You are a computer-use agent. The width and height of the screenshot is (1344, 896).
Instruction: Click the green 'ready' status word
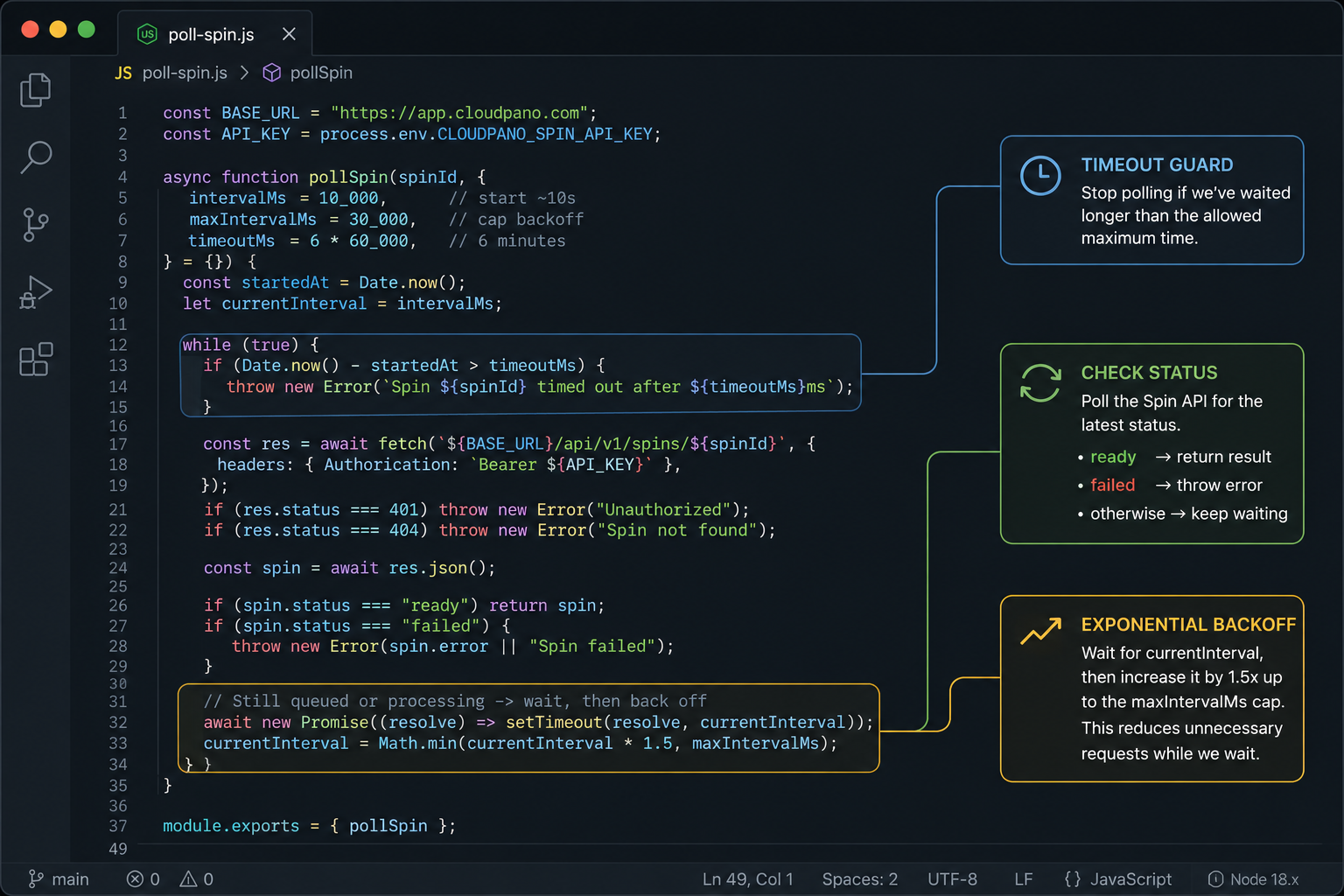(x=1113, y=457)
